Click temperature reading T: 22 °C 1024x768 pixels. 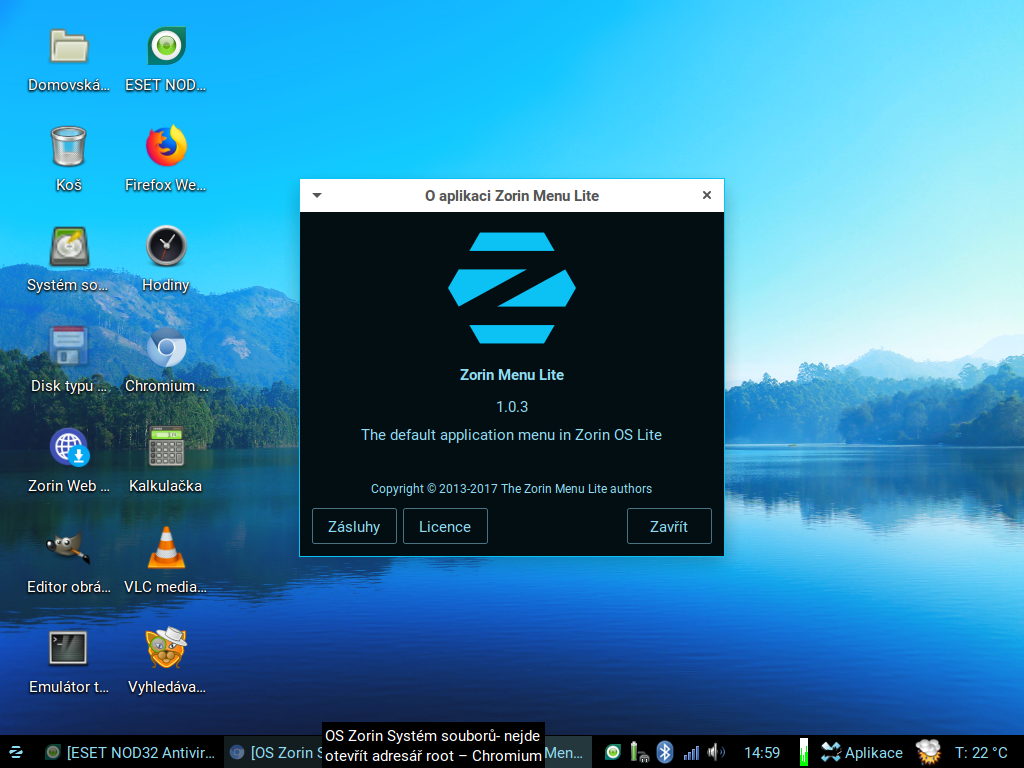(981, 752)
